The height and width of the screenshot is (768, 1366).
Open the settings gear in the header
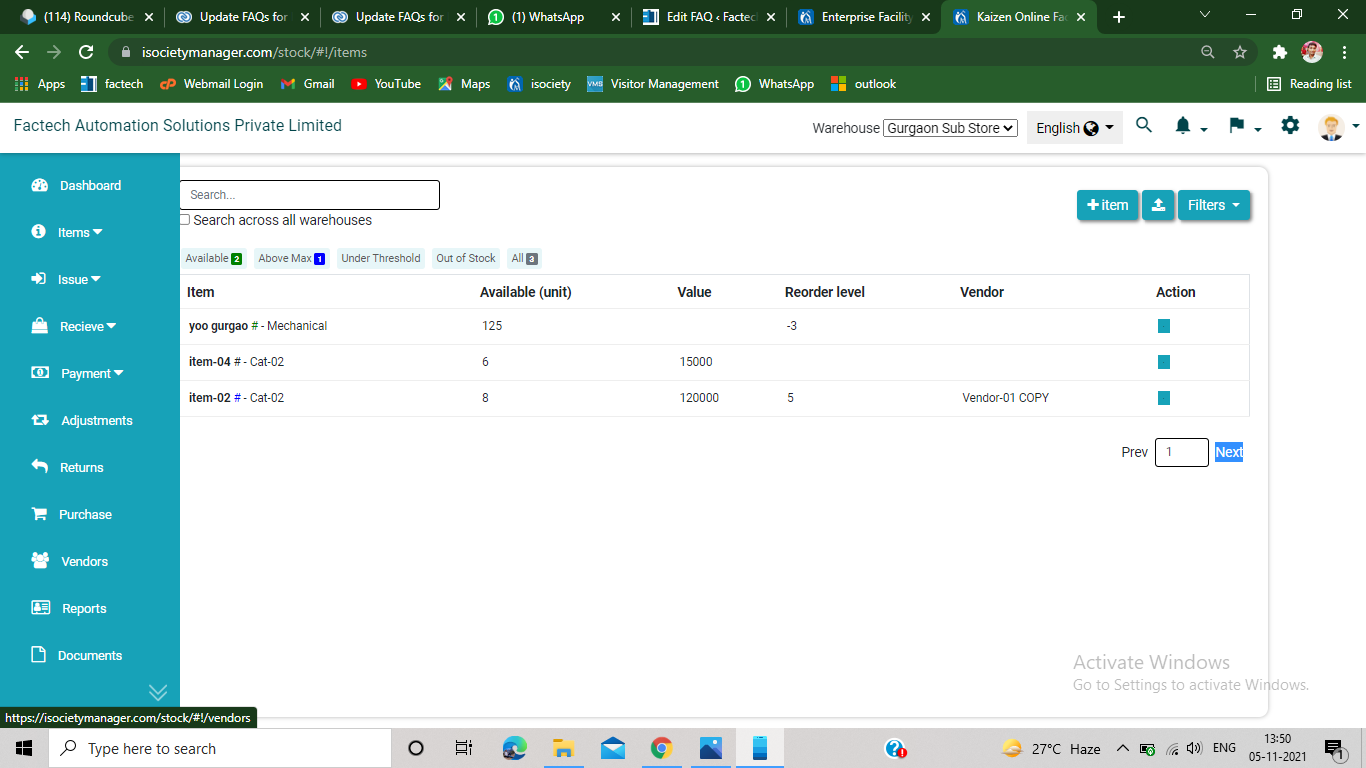pos(1290,125)
